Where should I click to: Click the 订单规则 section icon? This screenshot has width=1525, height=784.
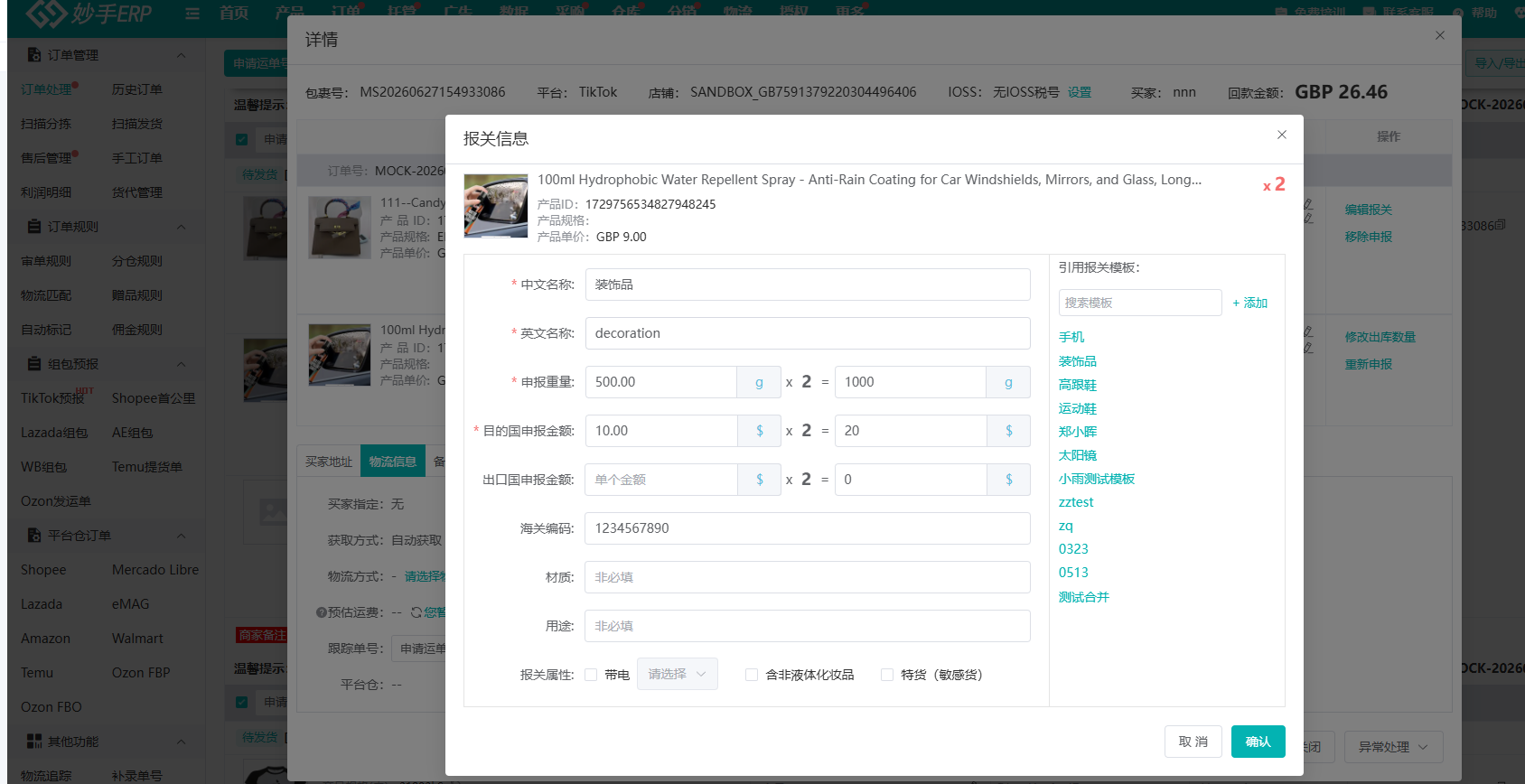click(x=34, y=226)
